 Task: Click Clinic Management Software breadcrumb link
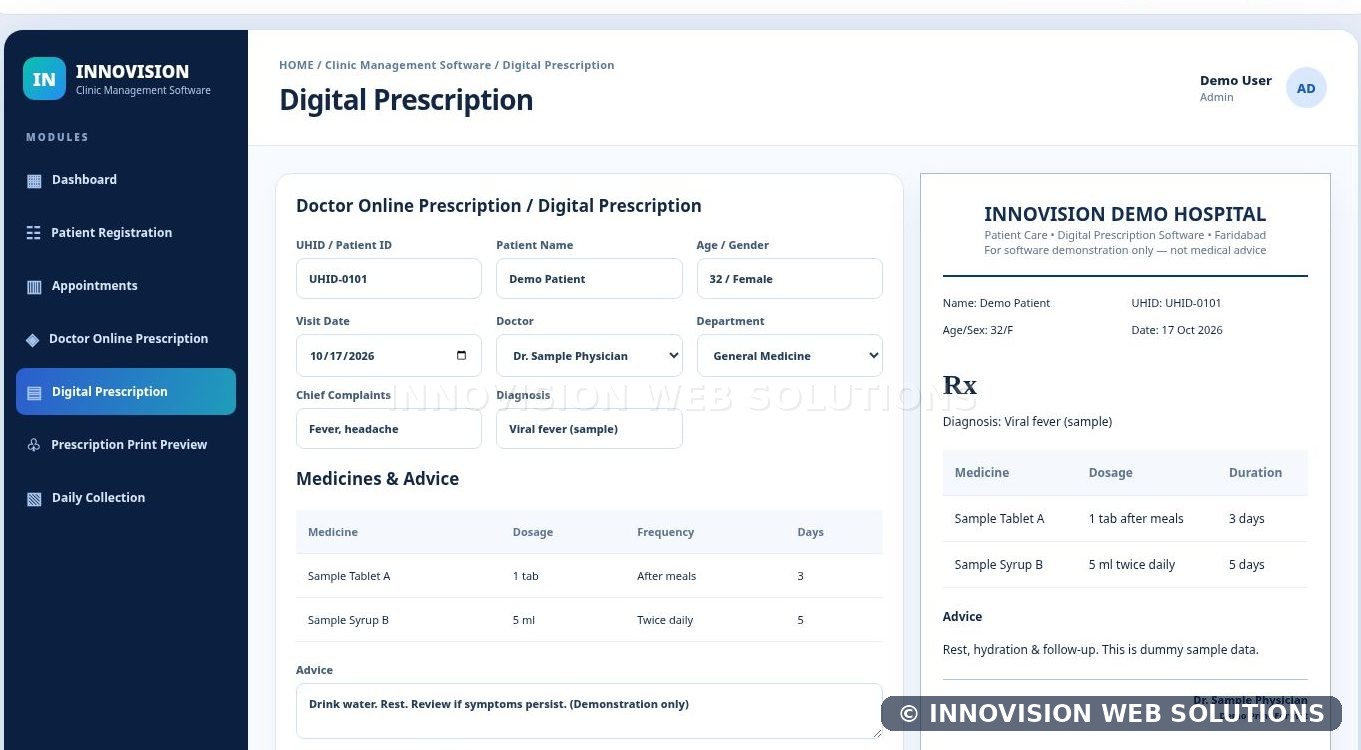tap(408, 65)
